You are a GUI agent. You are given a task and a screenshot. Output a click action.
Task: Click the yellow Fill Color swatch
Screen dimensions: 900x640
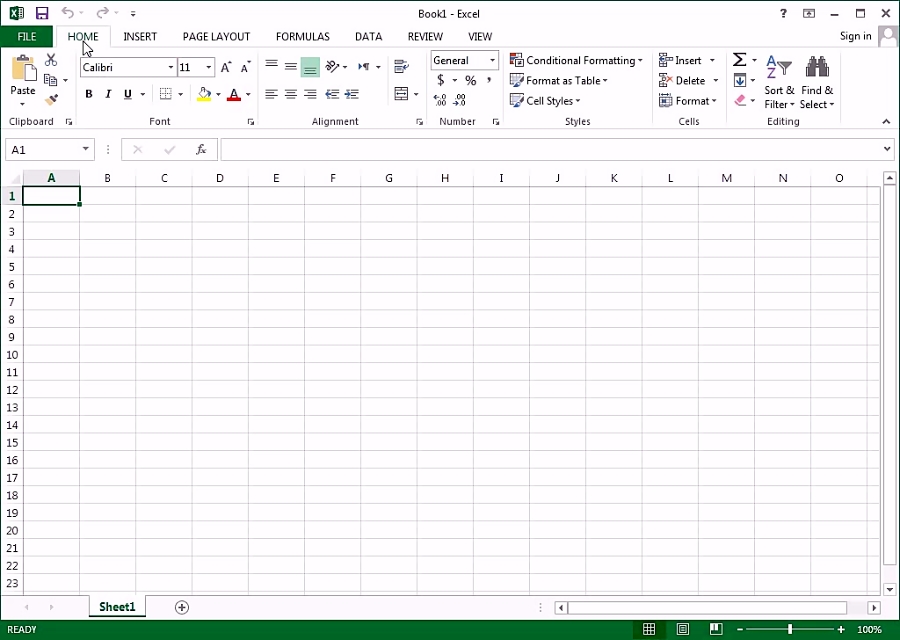tap(204, 94)
